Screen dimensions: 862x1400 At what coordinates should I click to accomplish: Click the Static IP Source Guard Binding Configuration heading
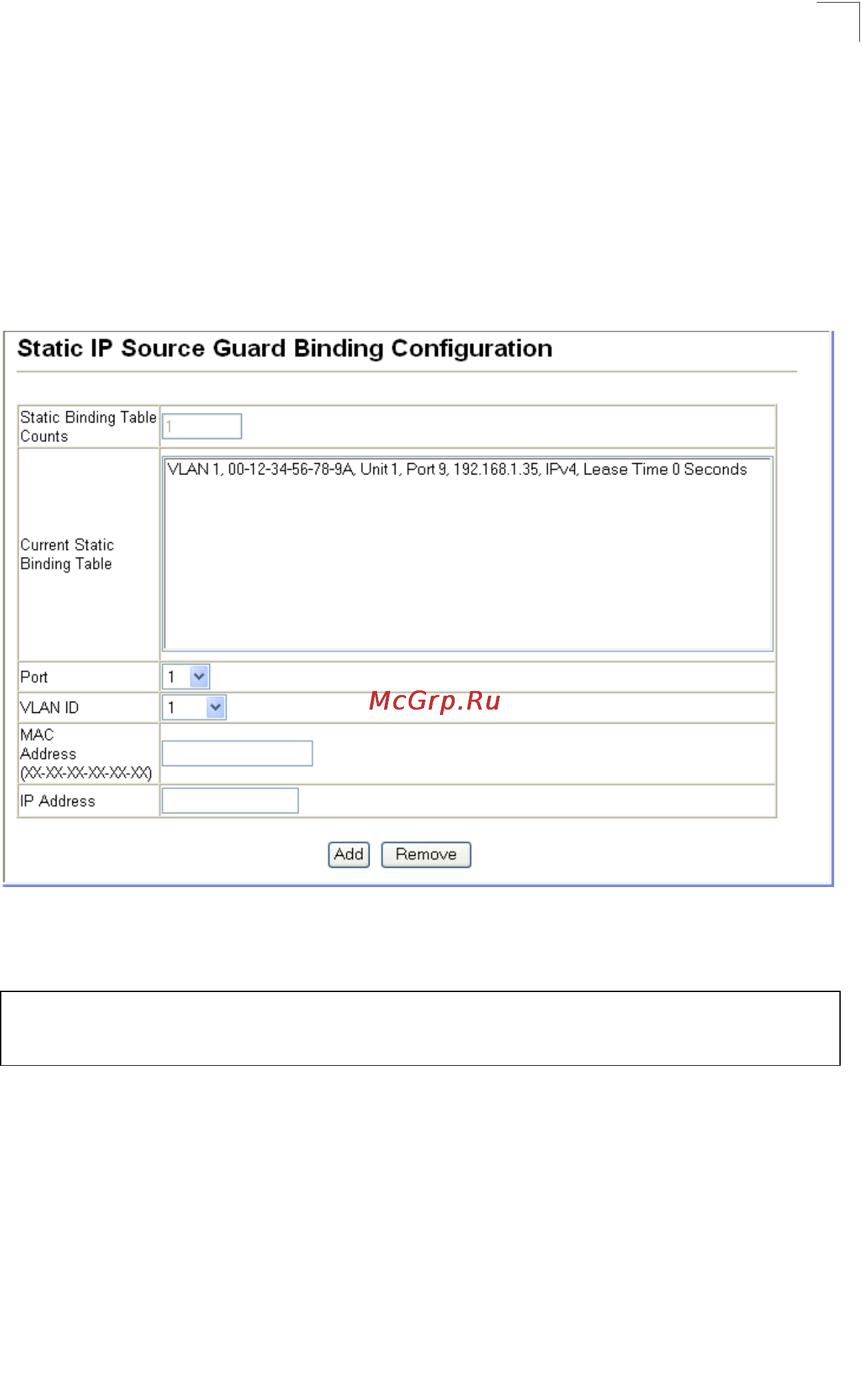coord(285,348)
